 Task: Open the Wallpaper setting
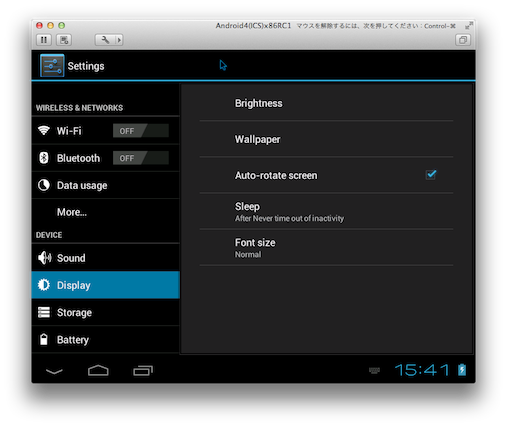click(326, 139)
